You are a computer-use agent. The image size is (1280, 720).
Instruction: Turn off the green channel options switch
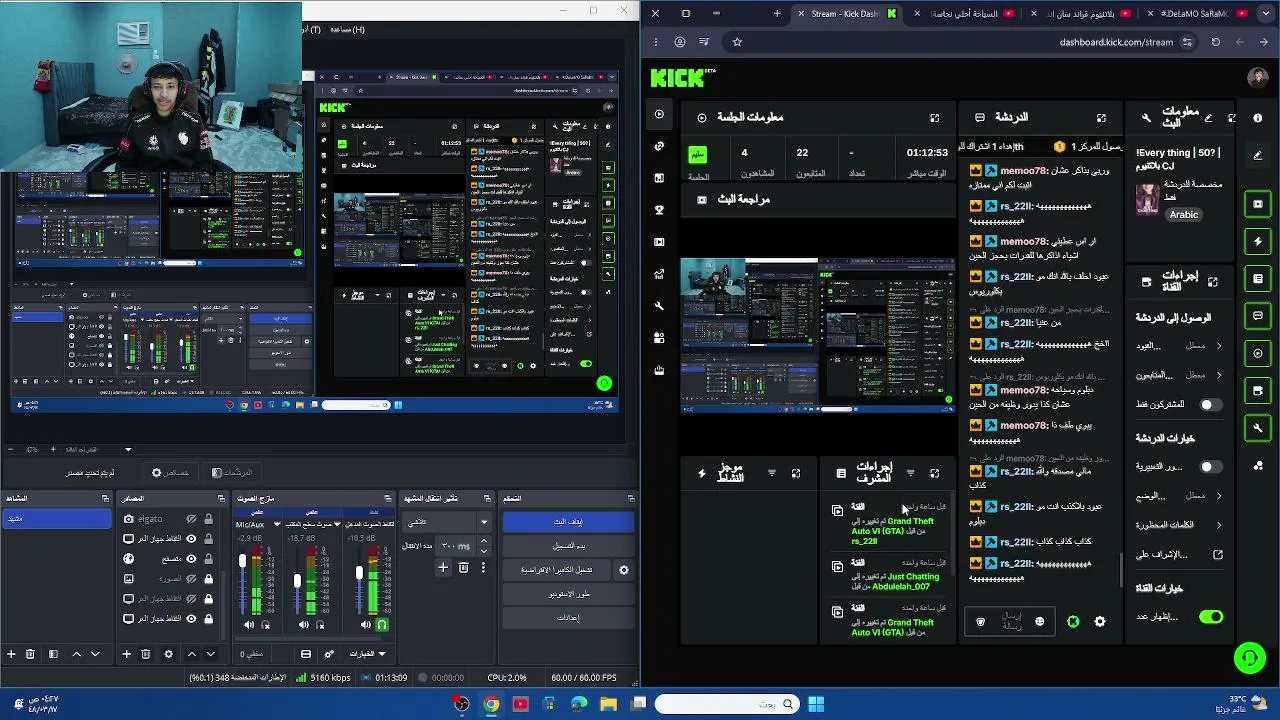point(1211,617)
